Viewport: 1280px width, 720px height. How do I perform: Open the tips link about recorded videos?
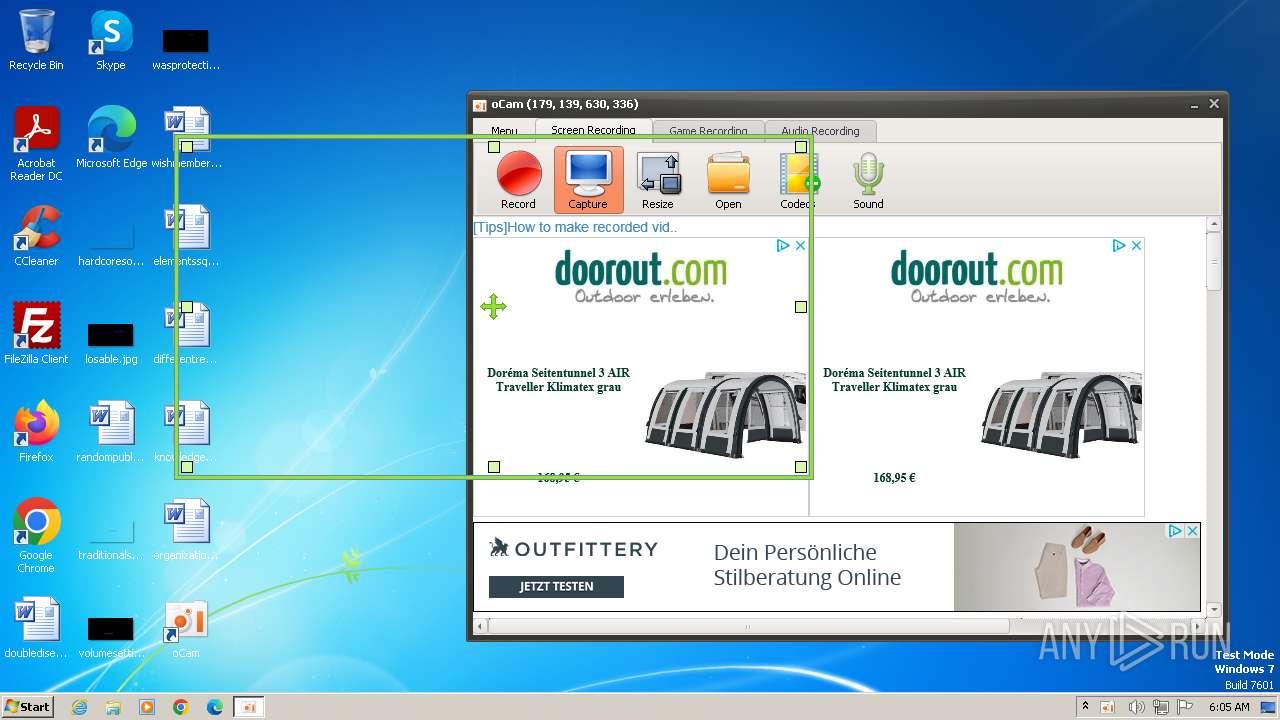click(x=575, y=227)
